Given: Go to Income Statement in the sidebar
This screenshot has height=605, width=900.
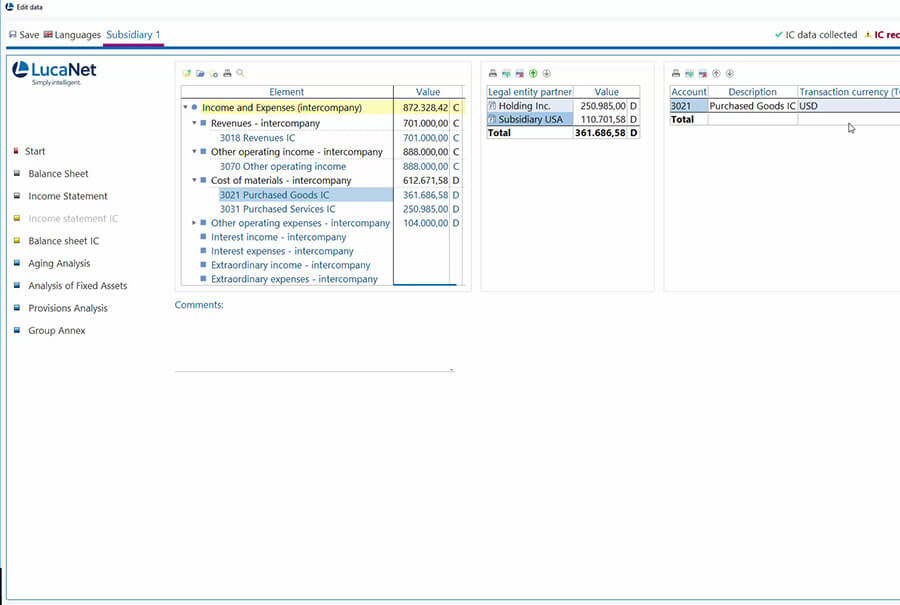Looking at the screenshot, I should click(x=68, y=196).
